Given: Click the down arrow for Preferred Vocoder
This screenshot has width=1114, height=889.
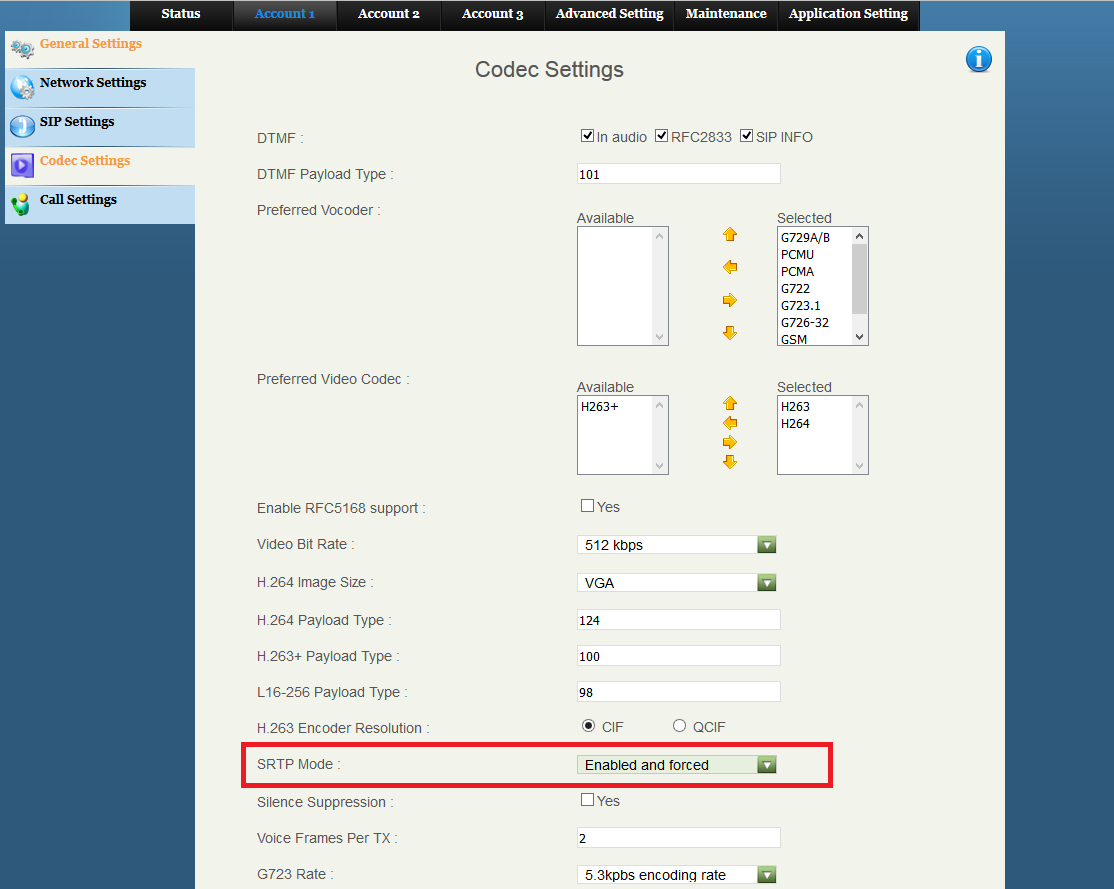Looking at the screenshot, I should coord(730,333).
